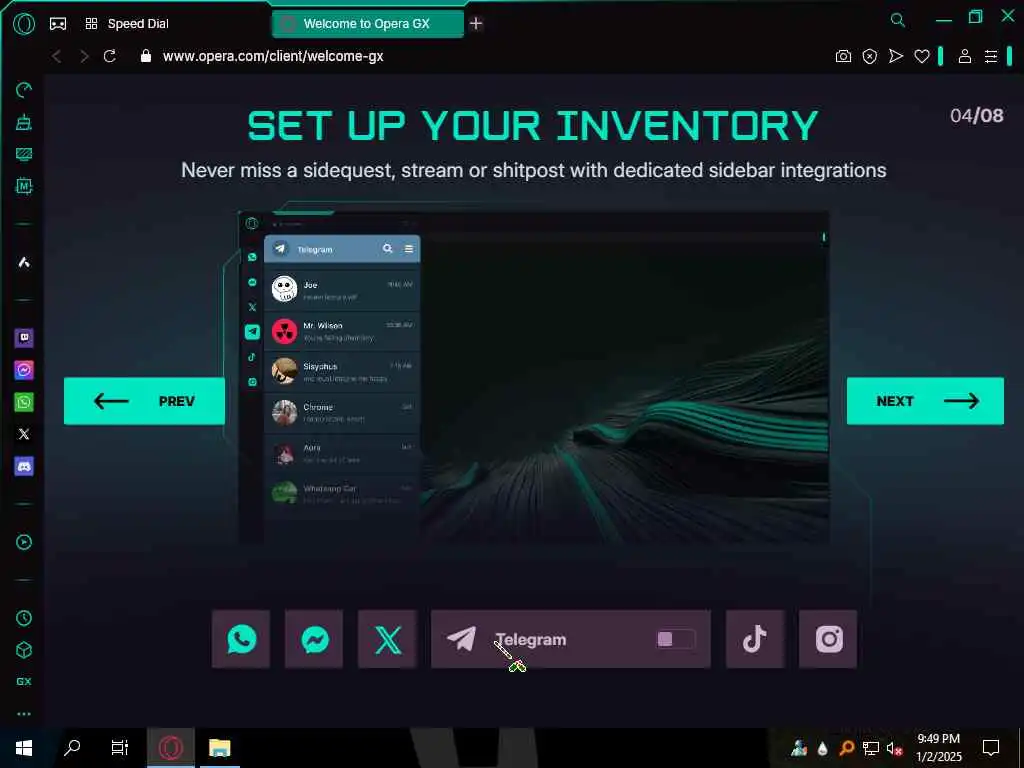1024x768 pixels.
Task: Open X (Twitter) in sidebar
Action: (24, 434)
